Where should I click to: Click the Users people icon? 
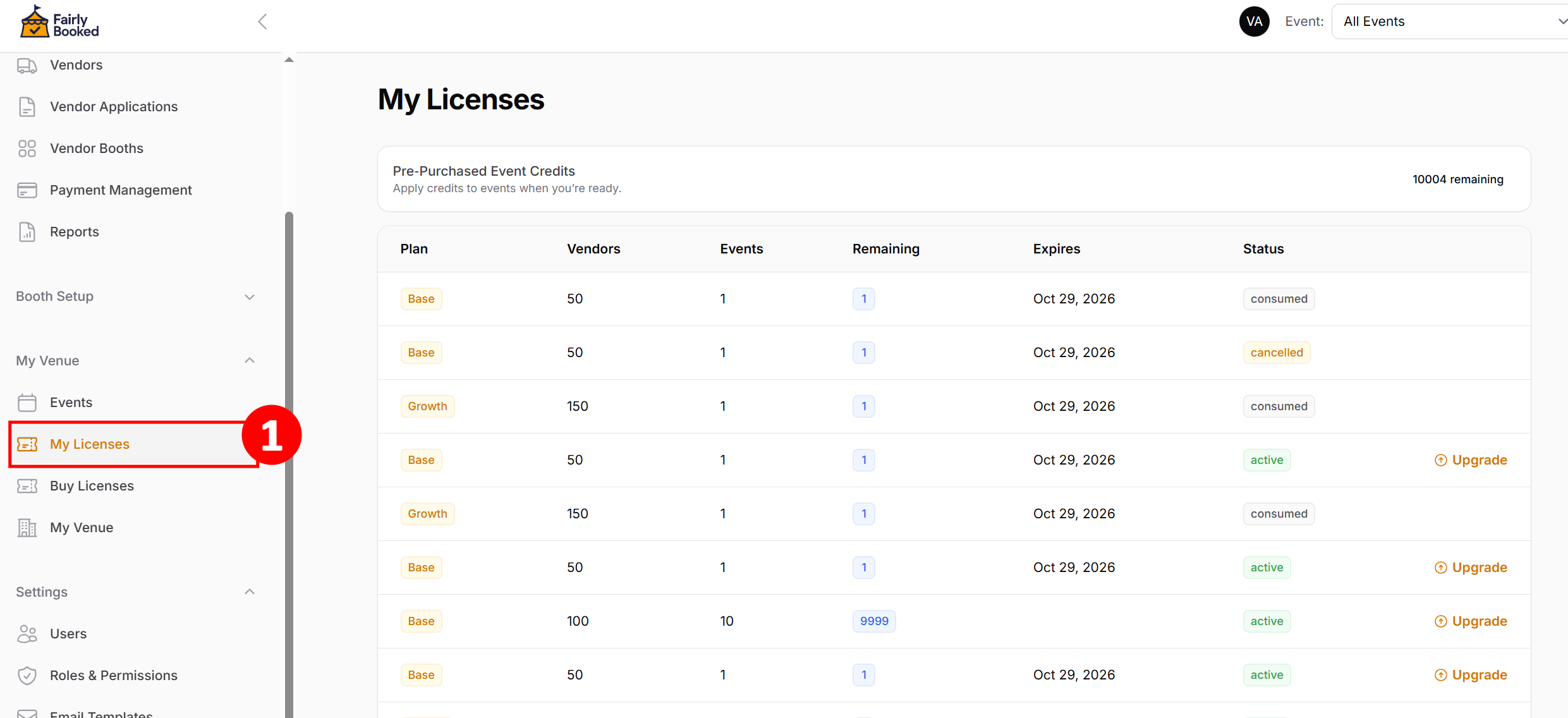27,634
